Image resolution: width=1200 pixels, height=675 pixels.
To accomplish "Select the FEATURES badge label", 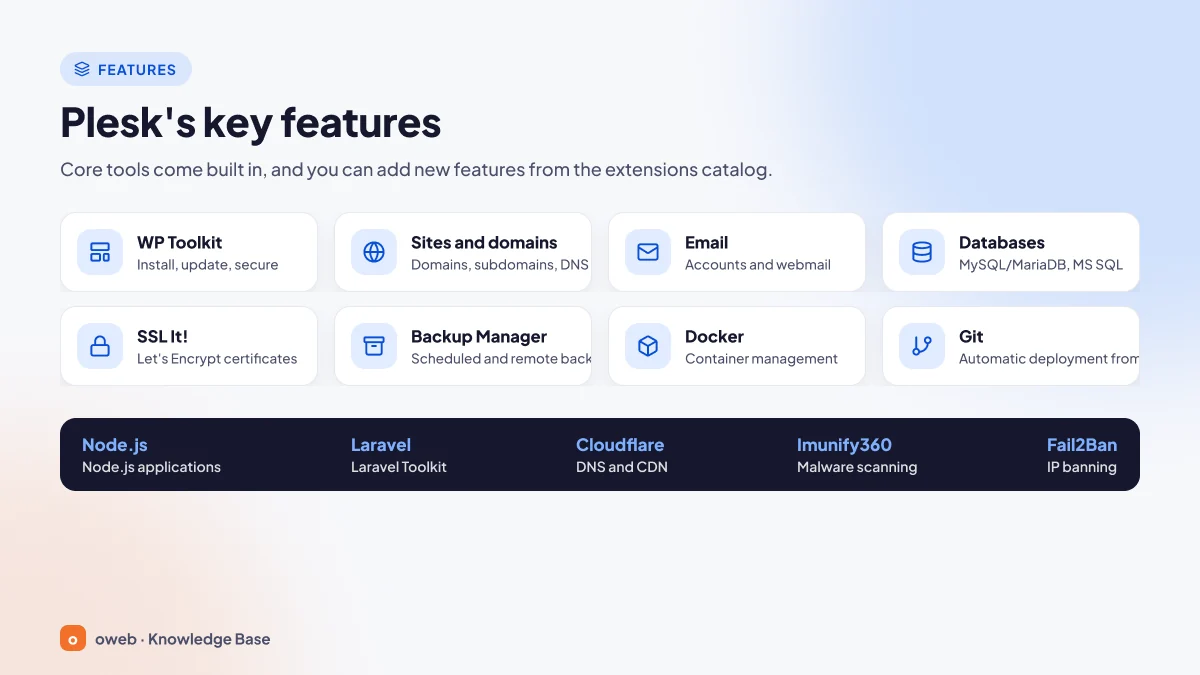I will pos(137,70).
